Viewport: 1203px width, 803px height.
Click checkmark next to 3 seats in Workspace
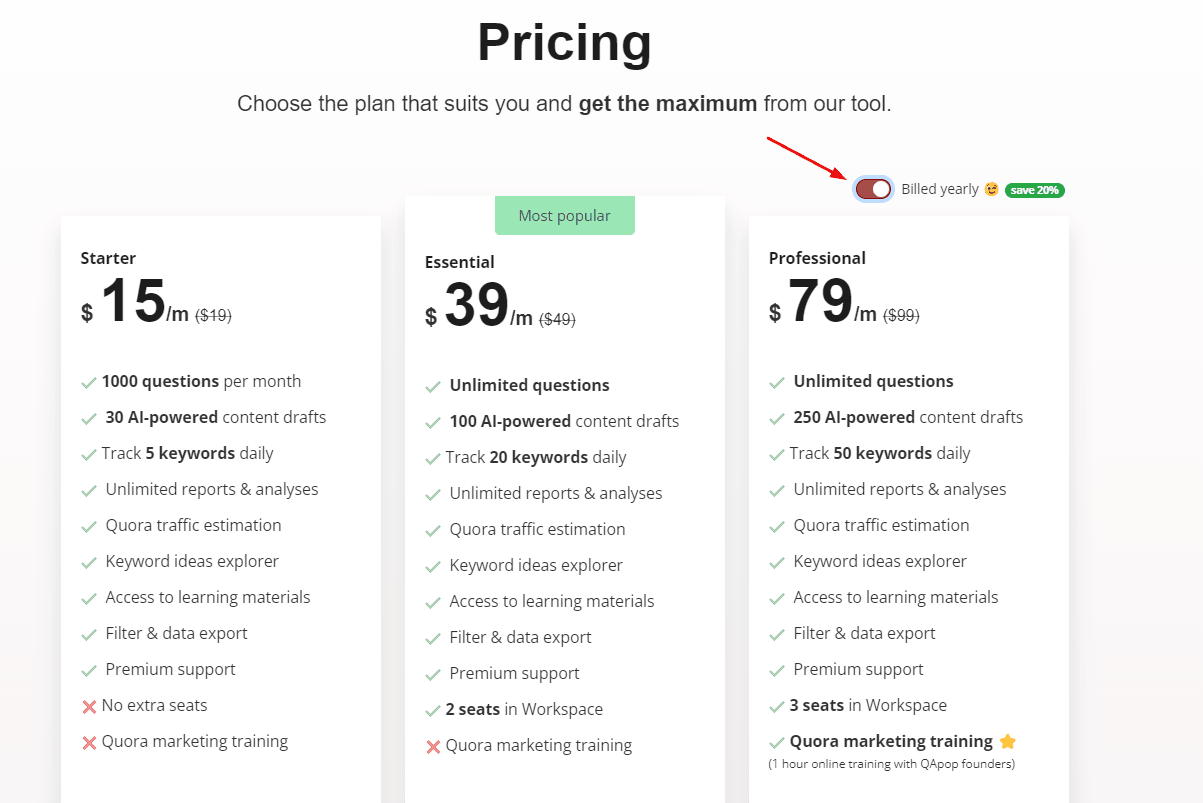777,707
